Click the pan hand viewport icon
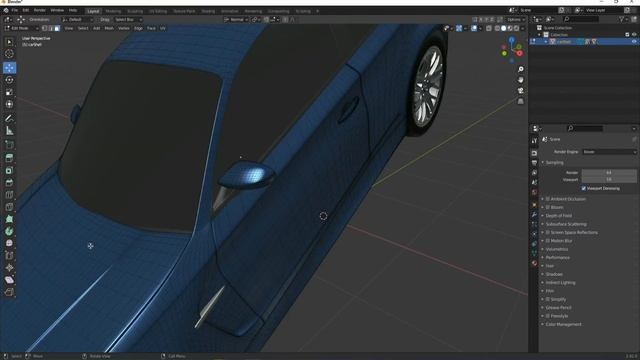 point(520,80)
